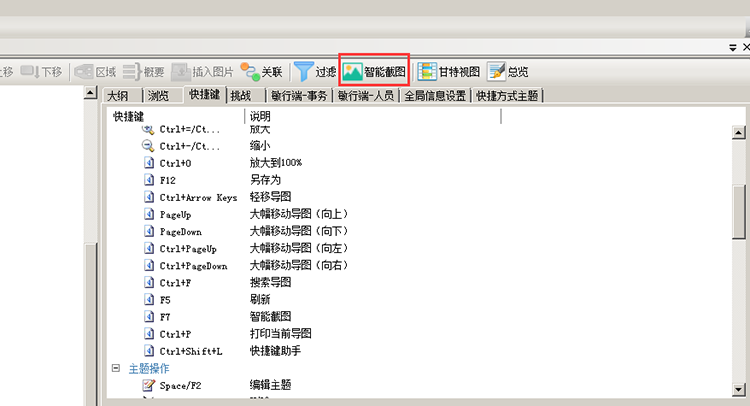
Task: Click the zoom-in magnifier icon beside 放大
Action: [148, 129]
